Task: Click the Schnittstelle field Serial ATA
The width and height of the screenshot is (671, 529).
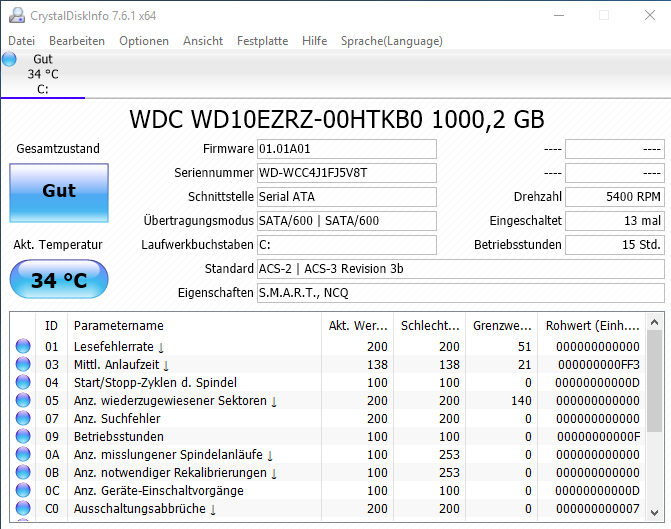Action: pos(347,197)
